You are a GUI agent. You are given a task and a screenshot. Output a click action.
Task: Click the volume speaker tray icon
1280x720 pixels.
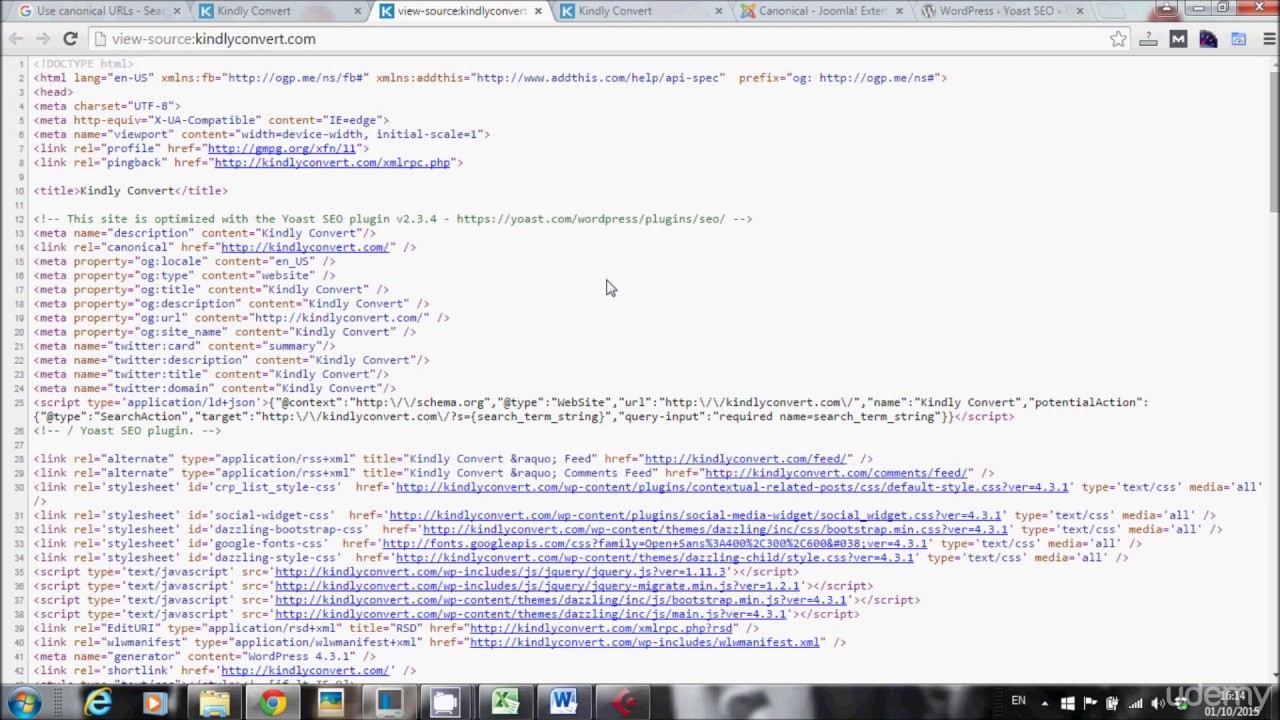click(x=1157, y=703)
